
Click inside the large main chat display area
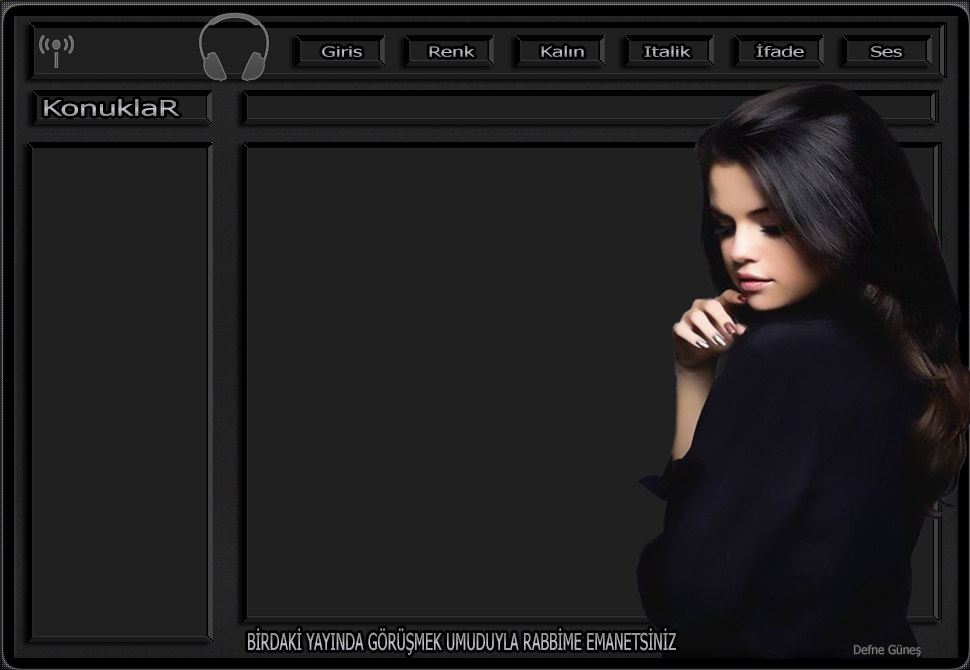[450, 380]
